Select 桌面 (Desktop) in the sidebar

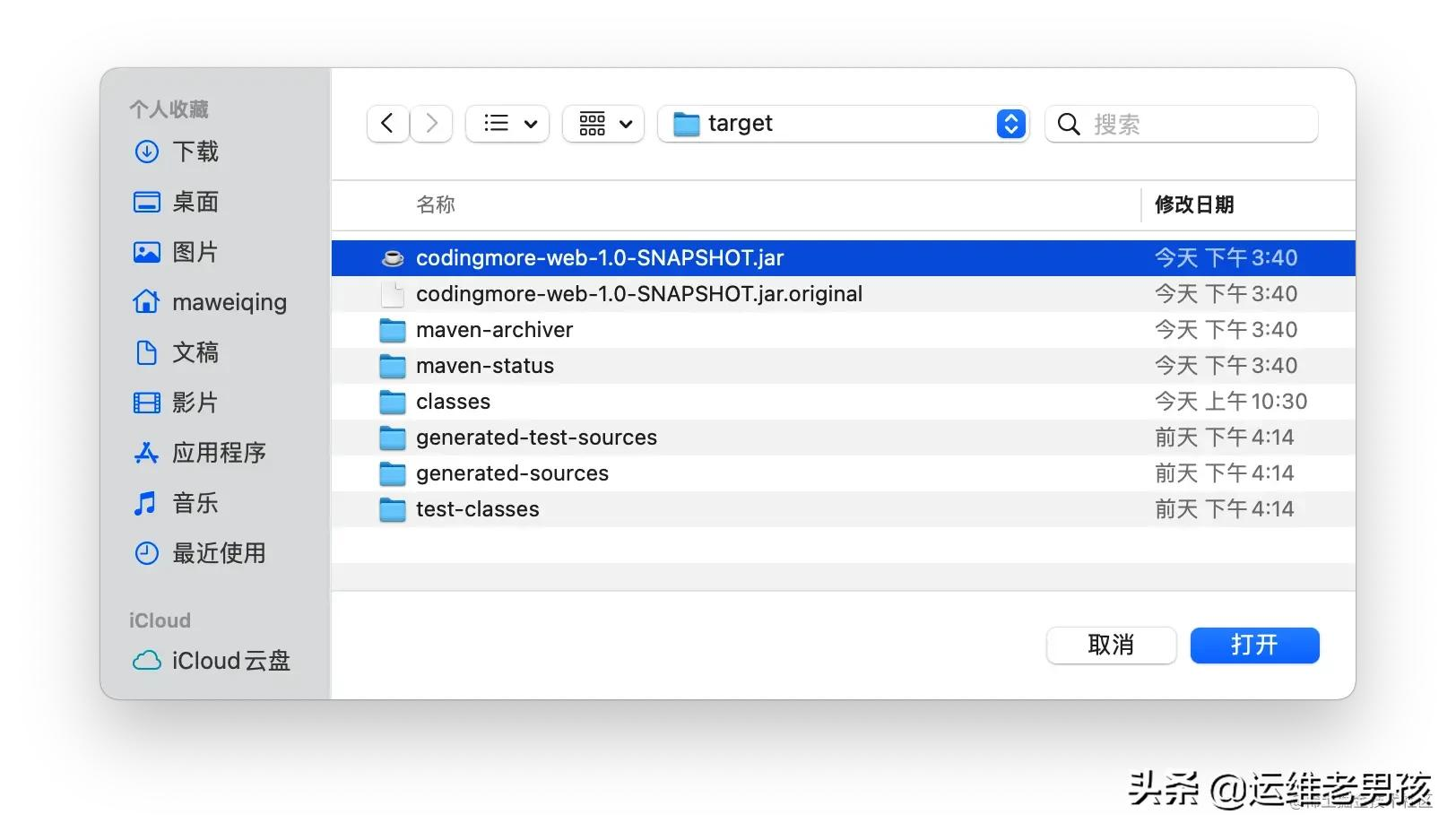pos(195,202)
